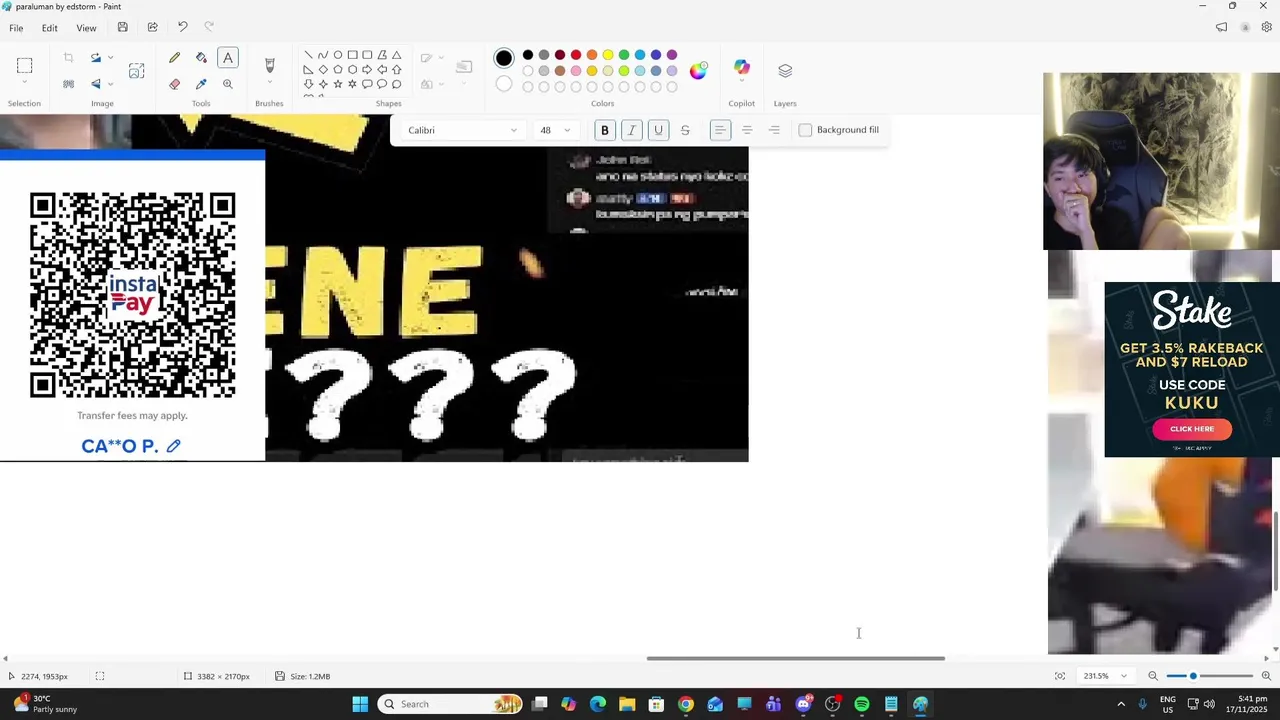This screenshot has width=1280, height=720.
Task: Pick the red color swatch
Action: (x=576, y=55)
